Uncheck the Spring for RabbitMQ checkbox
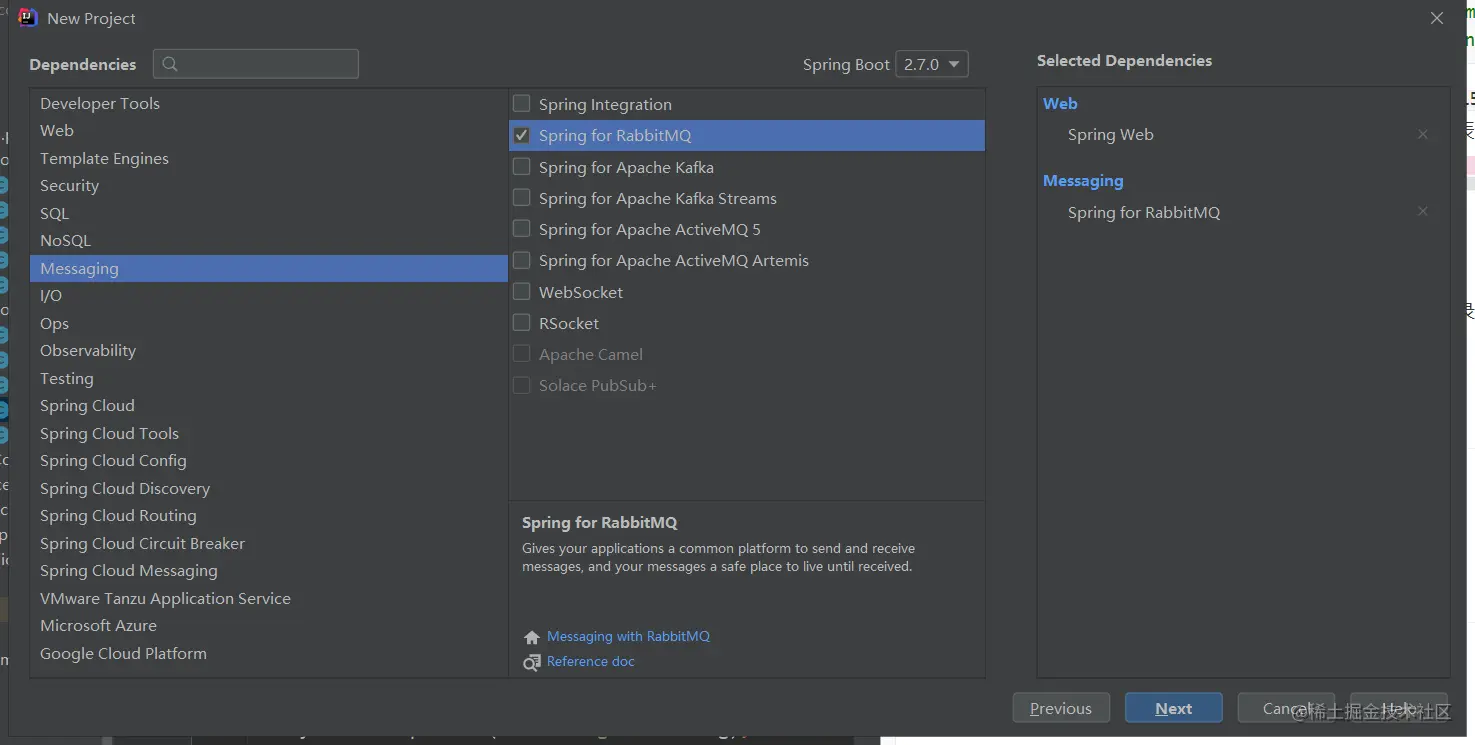This screenshot has height=745, width=1475. [x=521, y=135]
